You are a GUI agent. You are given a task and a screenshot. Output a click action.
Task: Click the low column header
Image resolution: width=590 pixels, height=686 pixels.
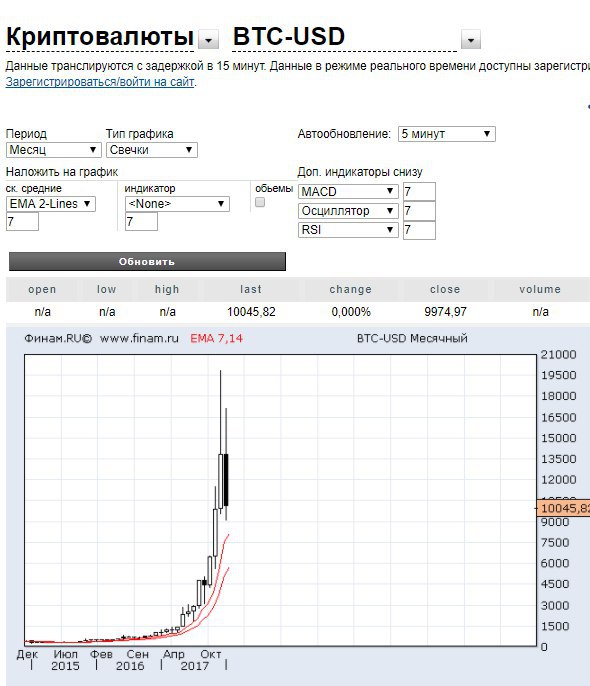[x=106, y=289]
